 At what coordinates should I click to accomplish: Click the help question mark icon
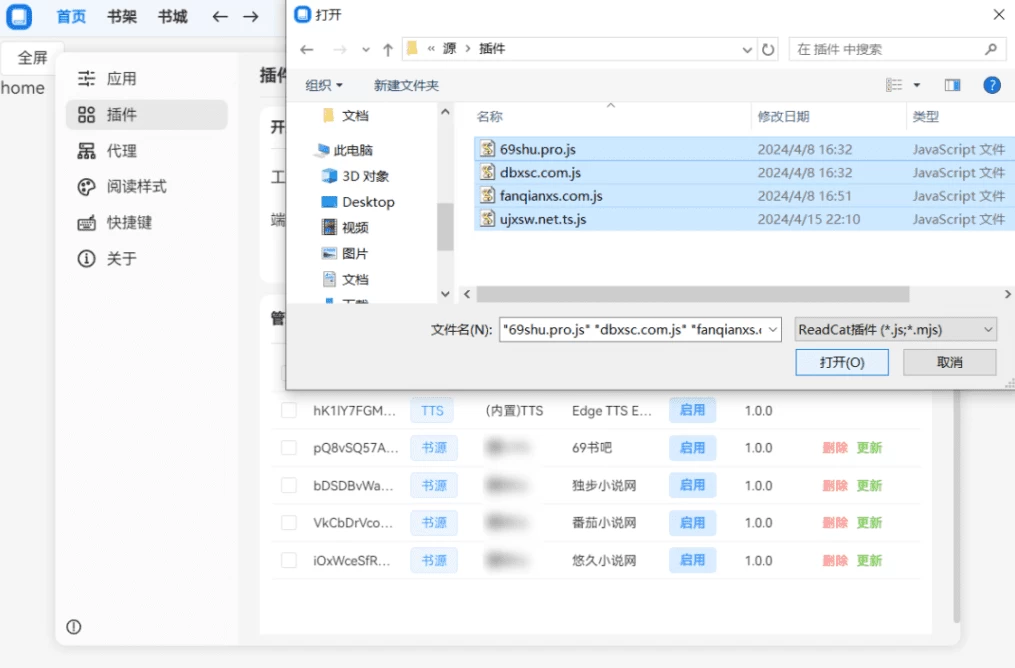(992, 85)
